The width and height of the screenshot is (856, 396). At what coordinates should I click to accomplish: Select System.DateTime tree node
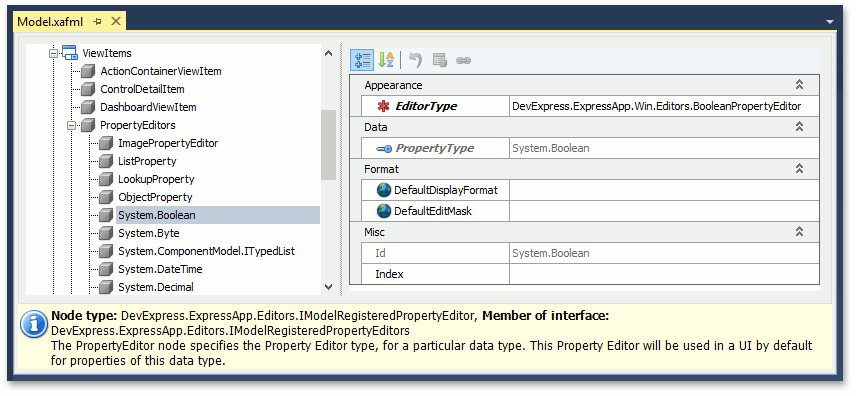click(160, 269)
